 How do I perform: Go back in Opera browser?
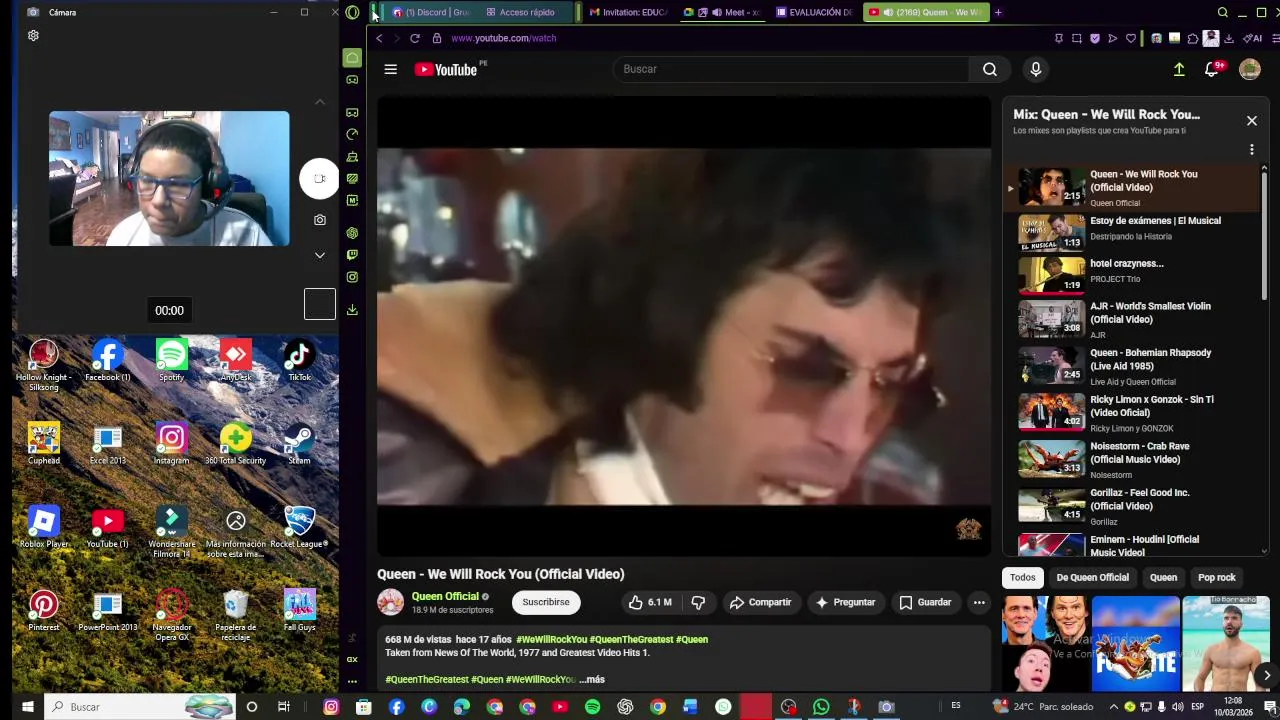(379, 38)
